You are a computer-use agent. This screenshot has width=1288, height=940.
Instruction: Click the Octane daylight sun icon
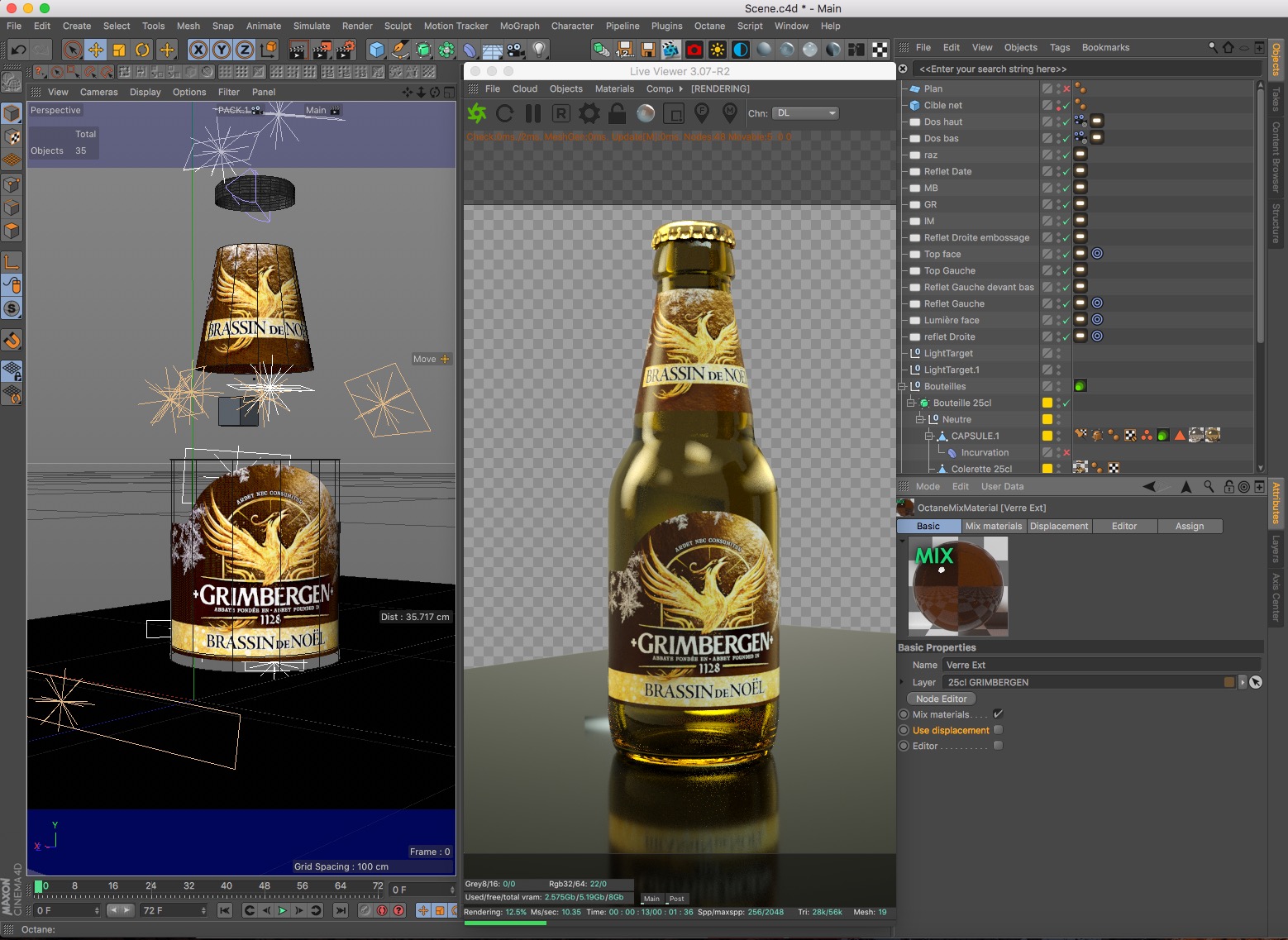718,50
